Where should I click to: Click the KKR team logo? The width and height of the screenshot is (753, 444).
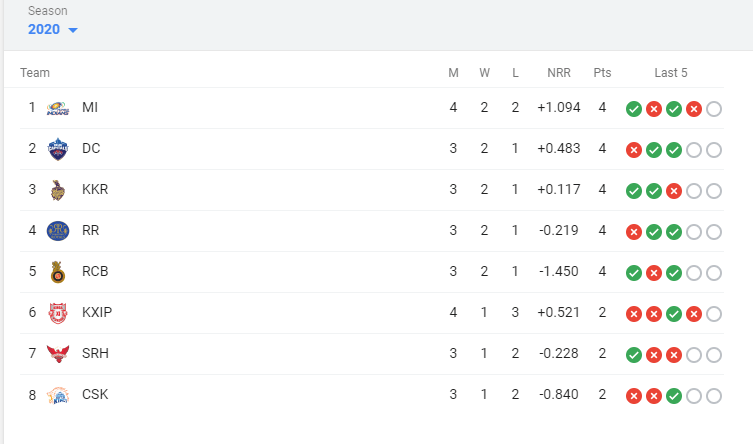(x=58, y=190)
